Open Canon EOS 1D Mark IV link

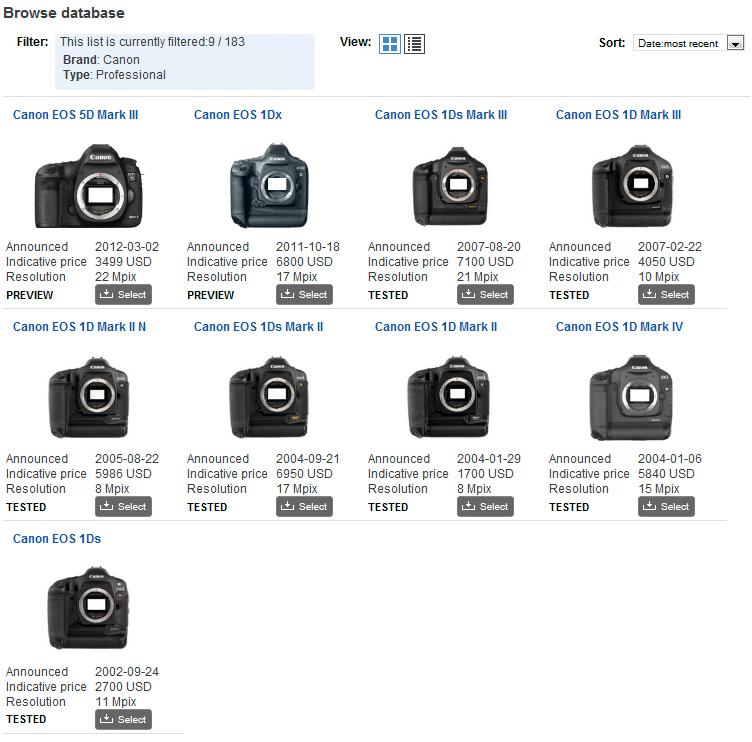(619, 327)
